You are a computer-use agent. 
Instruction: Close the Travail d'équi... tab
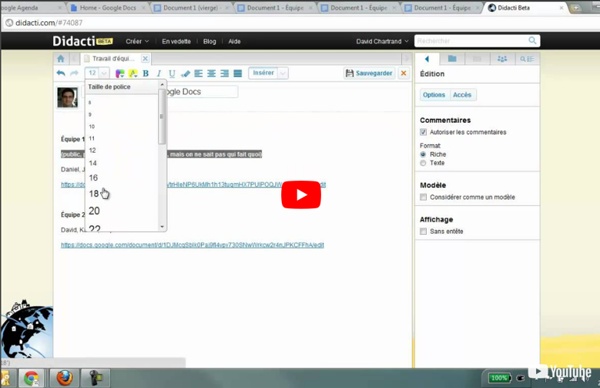[145, 59]
